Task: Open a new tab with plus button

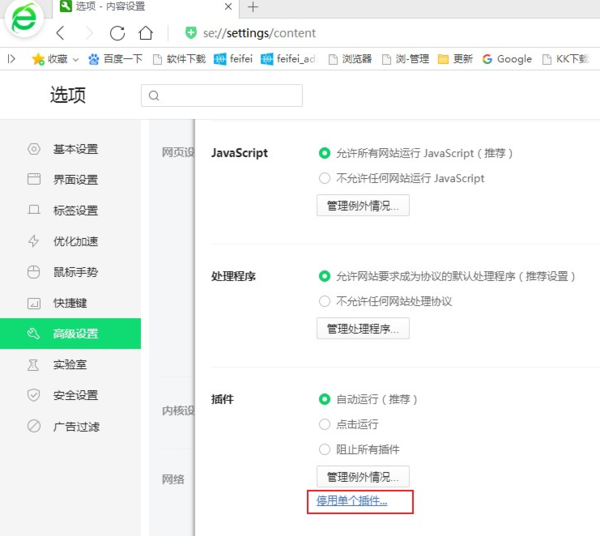Action: [252, 7]
